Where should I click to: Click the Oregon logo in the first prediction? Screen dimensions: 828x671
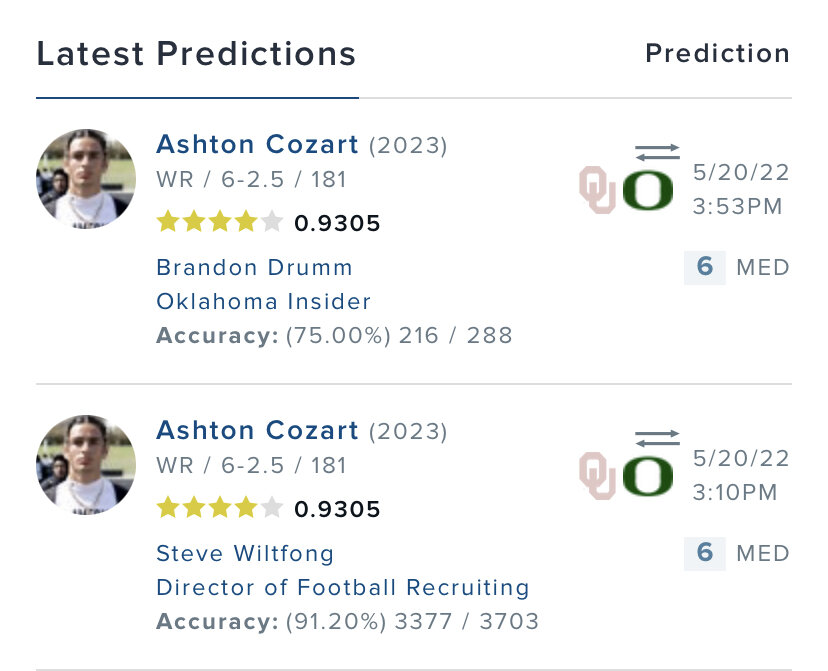(x=648, y=190)
